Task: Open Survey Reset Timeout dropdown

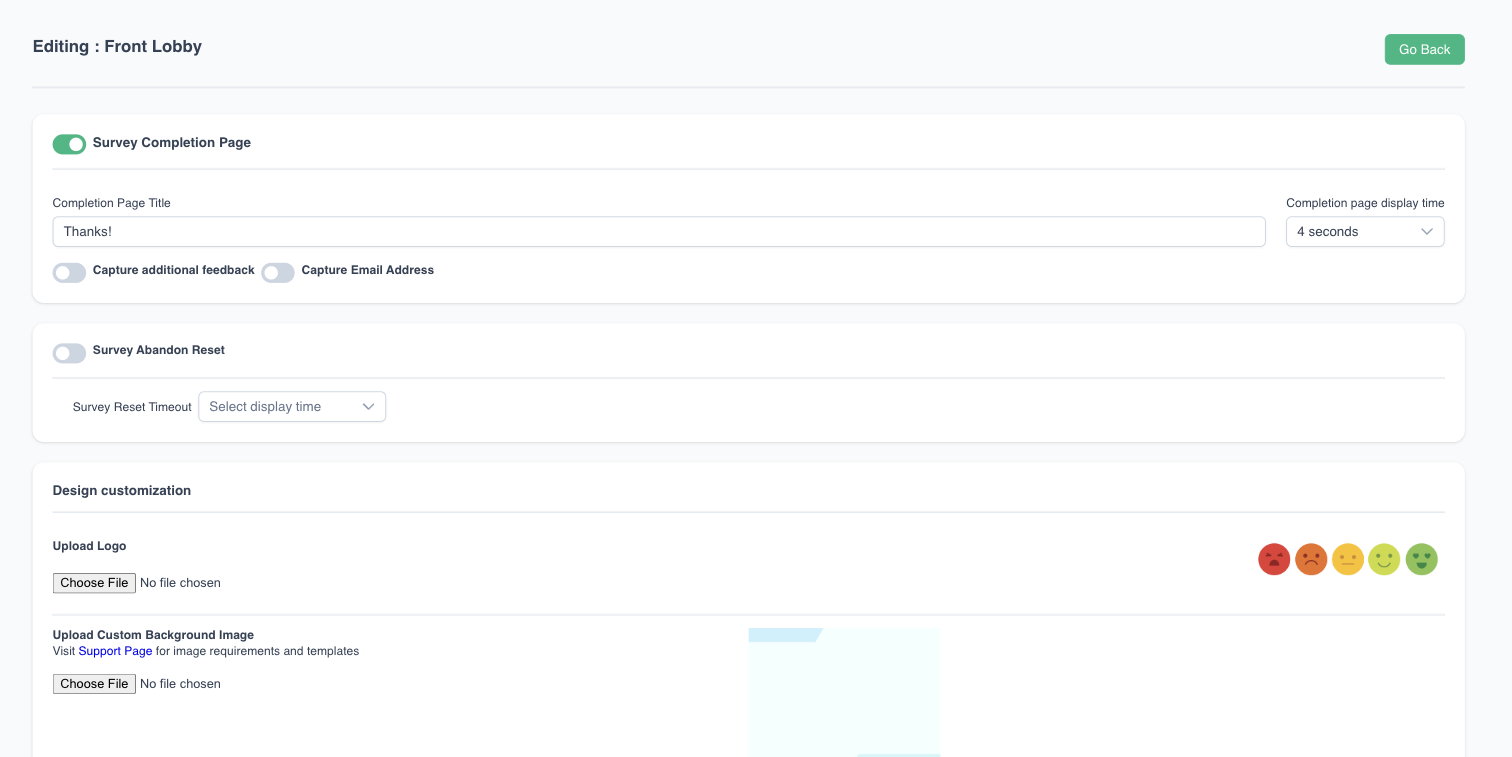Action: [292, 406]
